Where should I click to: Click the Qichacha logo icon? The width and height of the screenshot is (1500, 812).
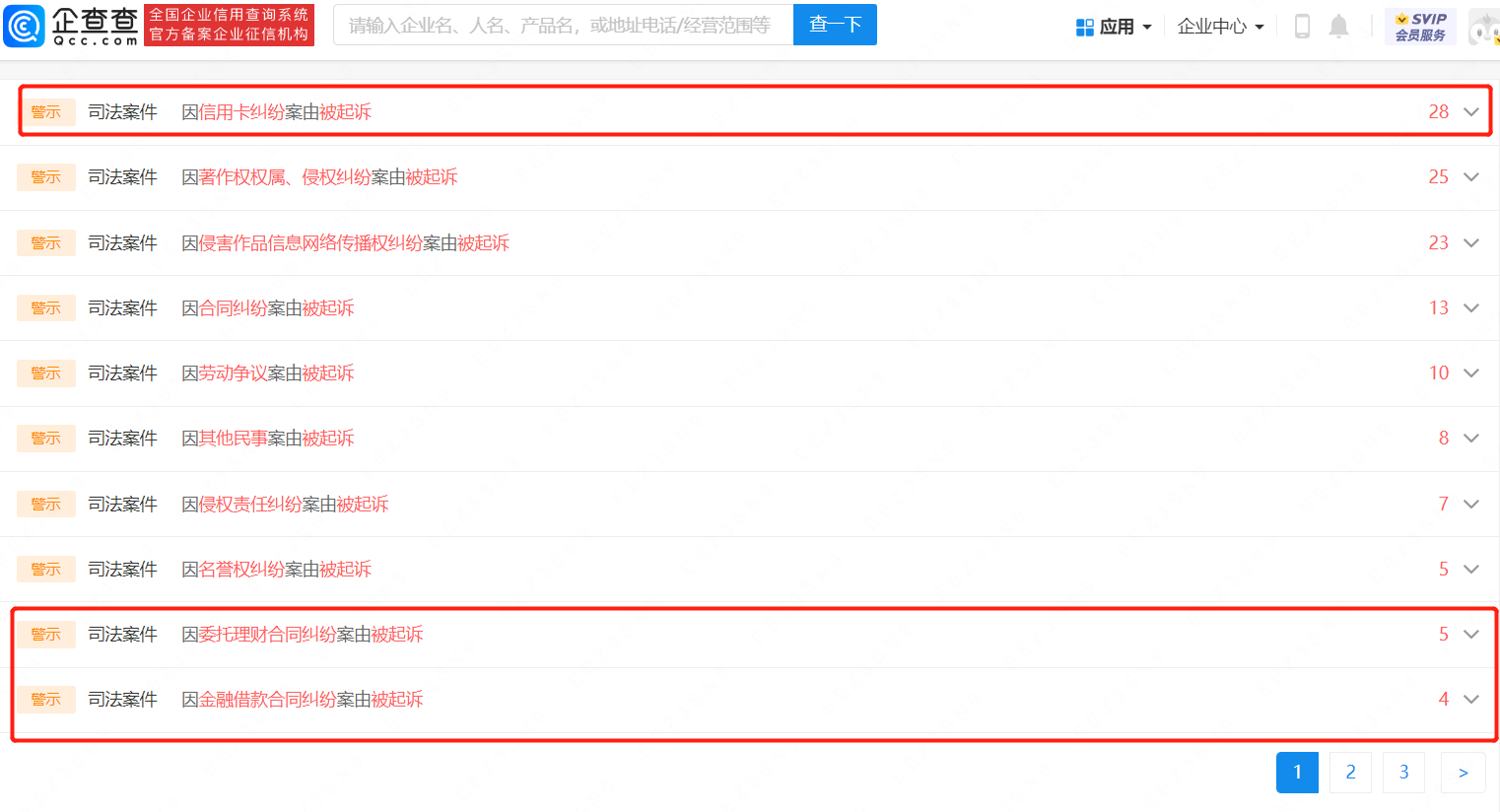click(25, 26)
